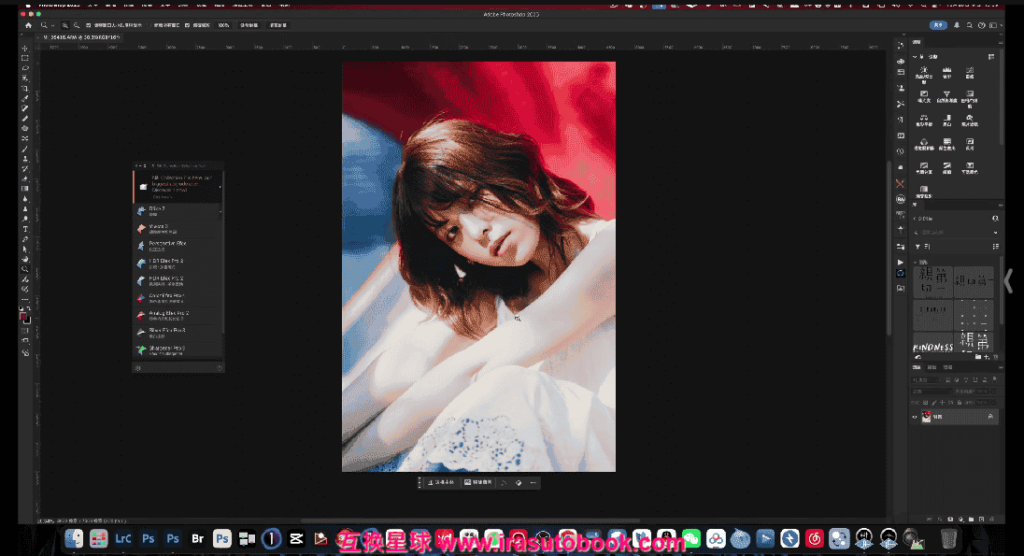Select the M_35438.ARW document tab
1024x556 pixels.
(82, 37)
